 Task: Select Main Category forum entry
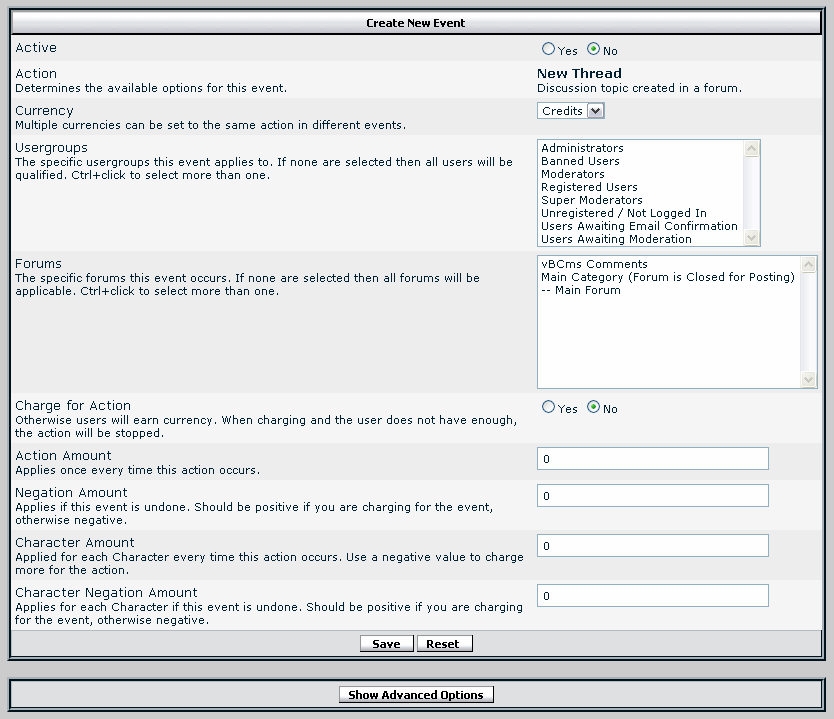669,277
